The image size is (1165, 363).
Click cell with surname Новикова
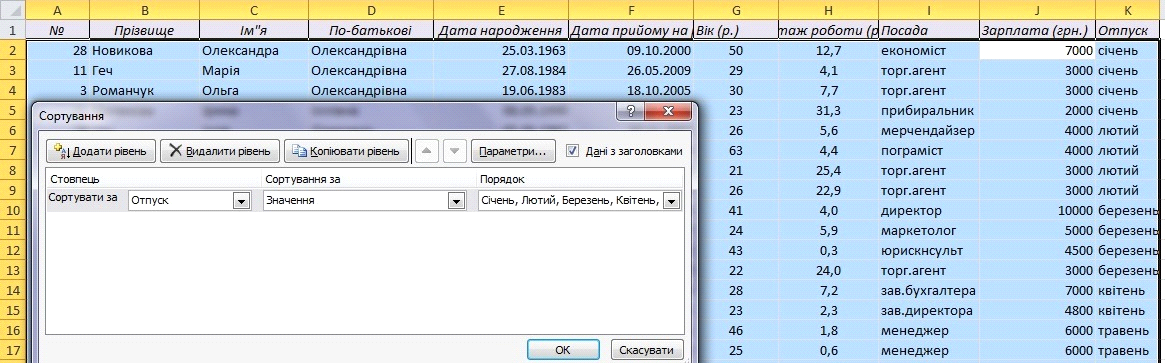coord(144,51)
